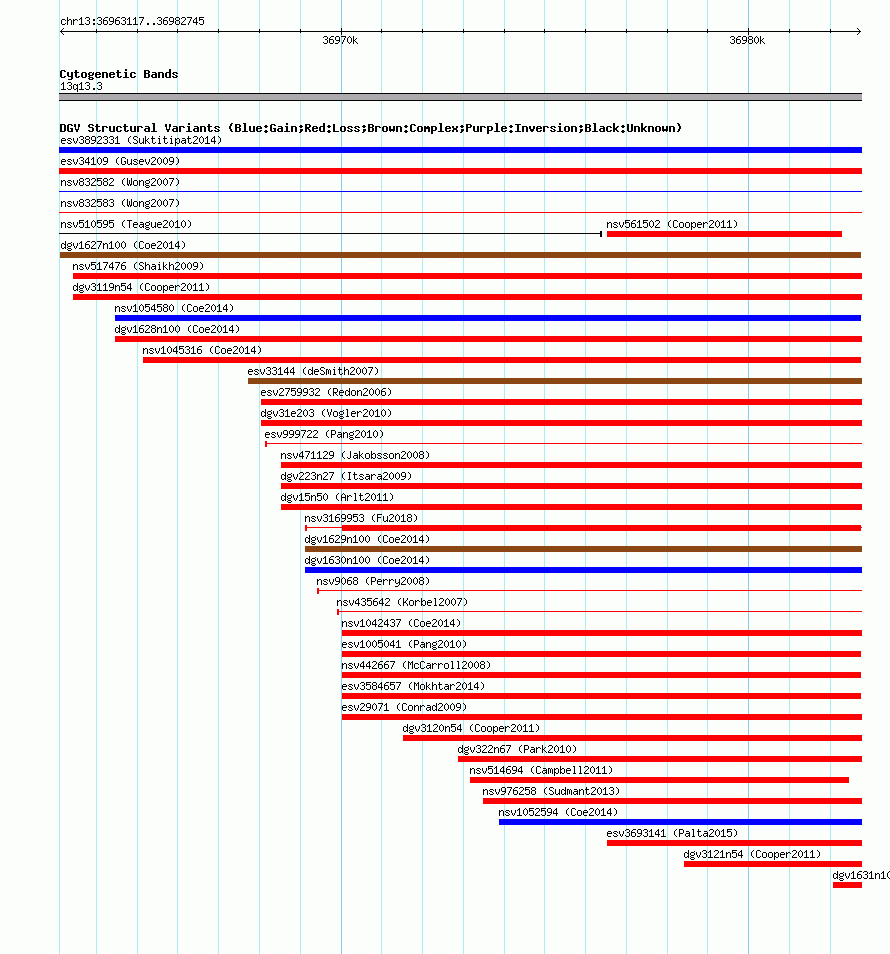Select esv999722 (Pang2010) label
Viewport: 890px width, 954px height.
[x=324, y=434]
